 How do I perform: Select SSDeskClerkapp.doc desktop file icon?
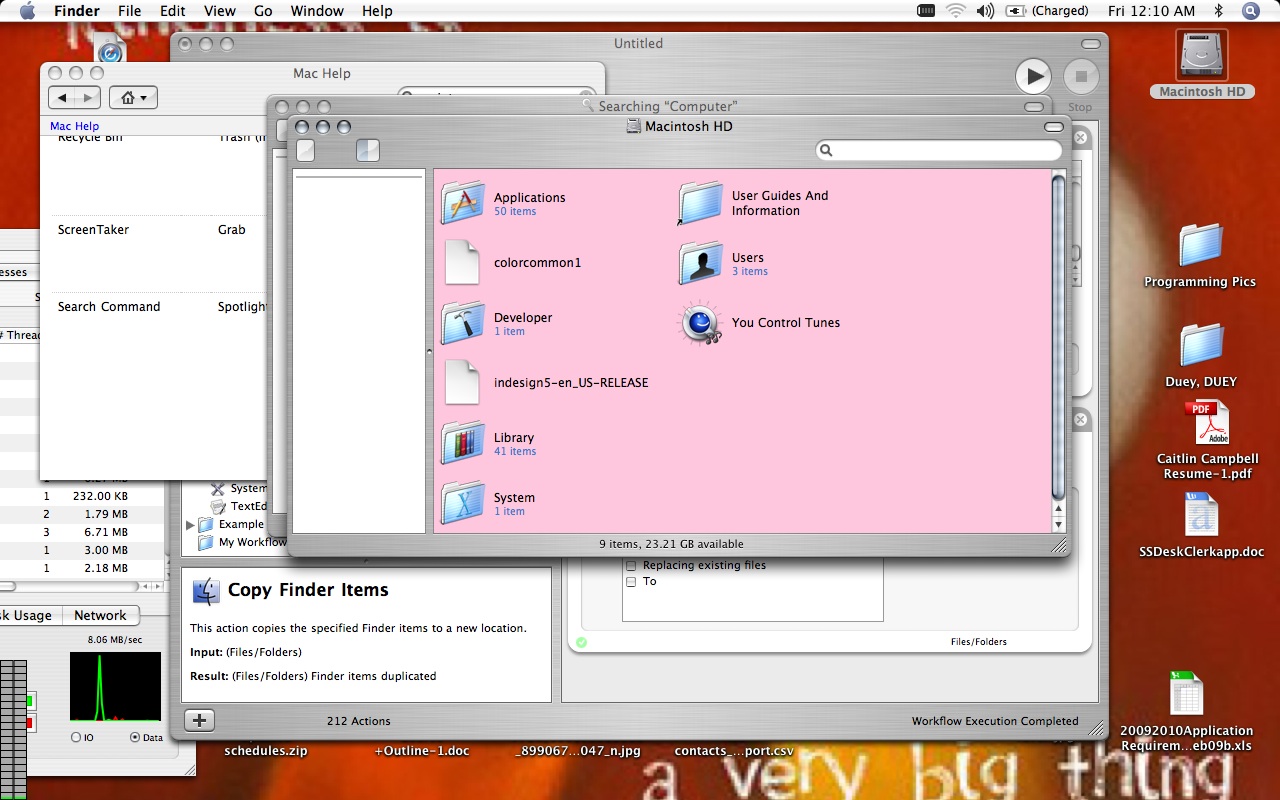pos(1201,516)
